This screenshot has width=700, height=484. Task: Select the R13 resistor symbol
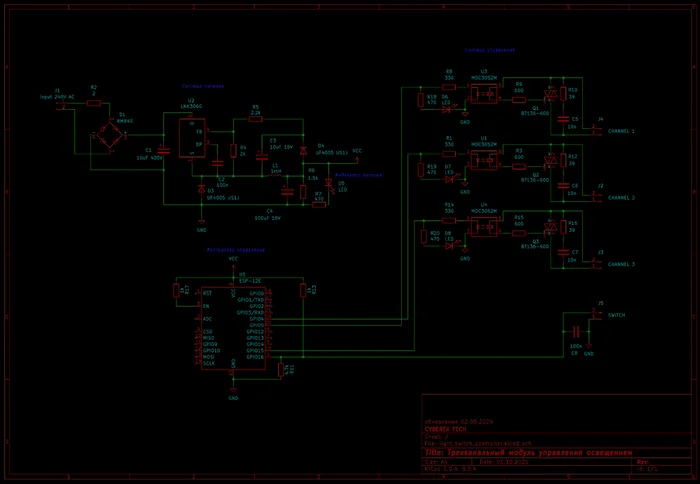[x=303, y=290]
